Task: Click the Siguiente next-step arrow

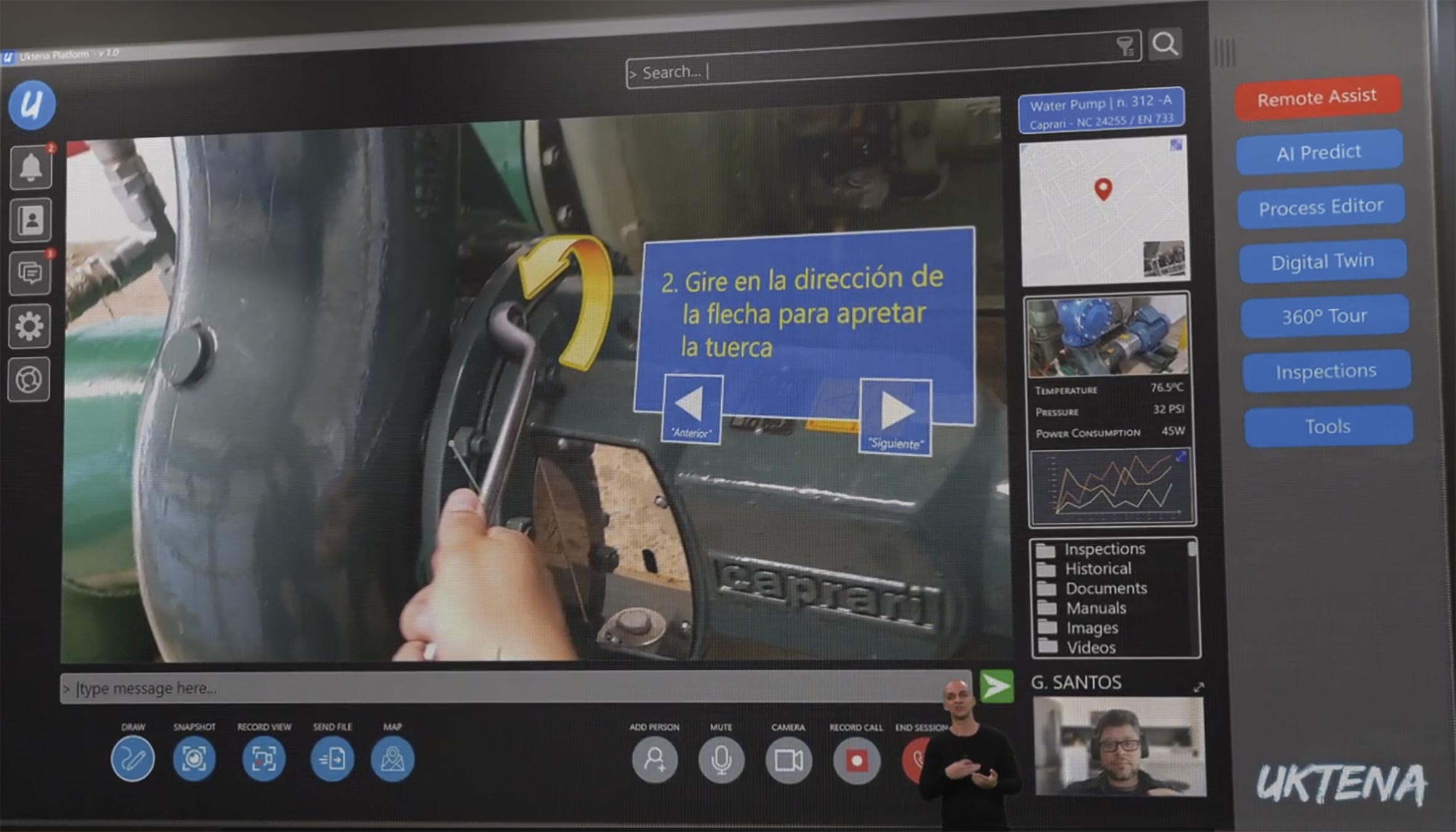Action: pos(895,417)
